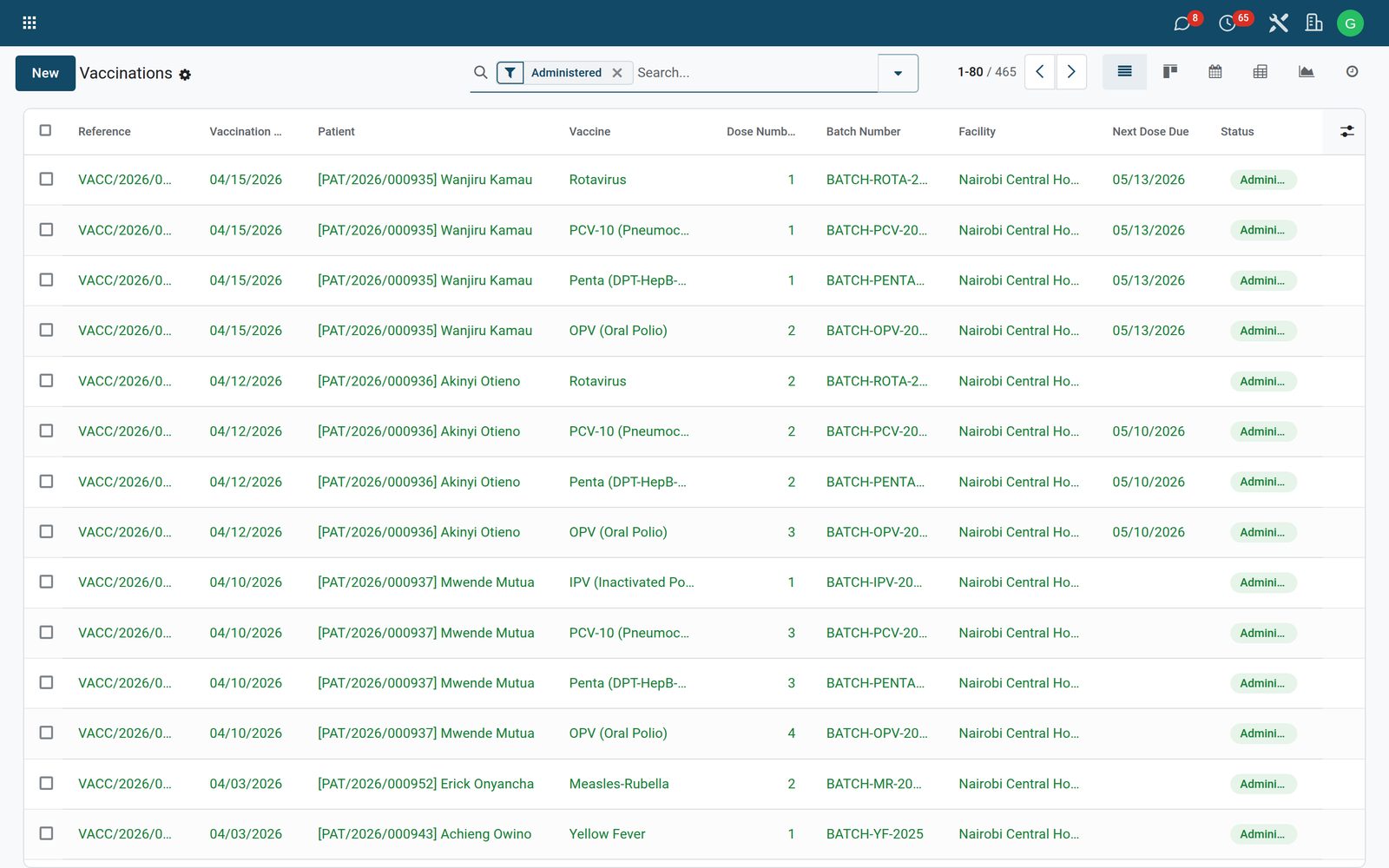
Task: Go to the next page of records
Action: (1071, 72)
